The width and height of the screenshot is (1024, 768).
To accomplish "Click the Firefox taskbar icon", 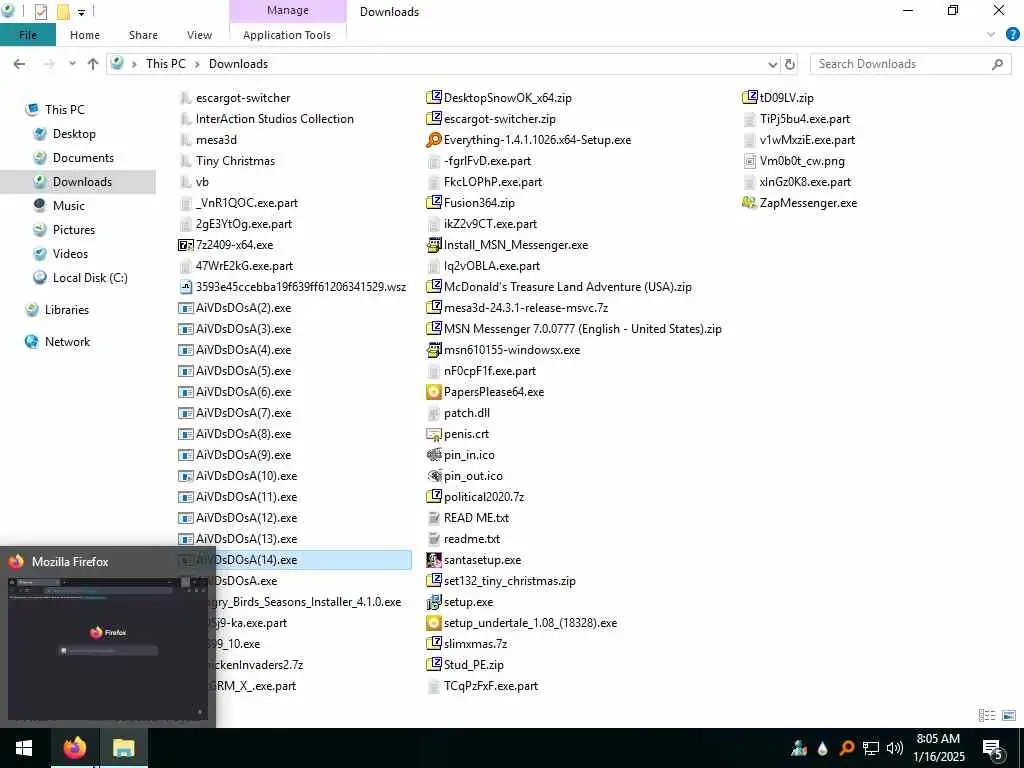I will 75,748.
